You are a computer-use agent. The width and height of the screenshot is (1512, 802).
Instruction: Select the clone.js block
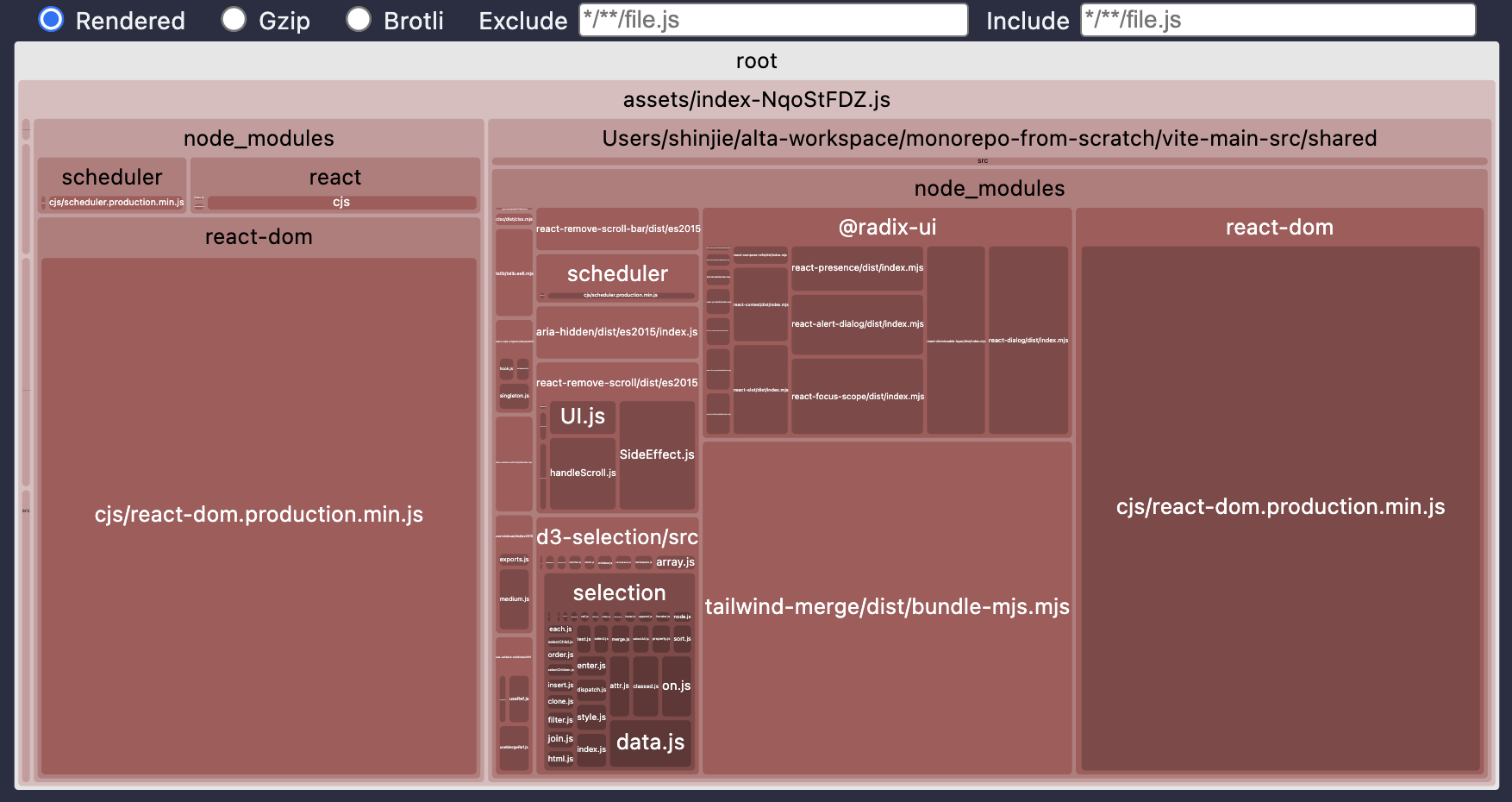tap(560, 702)
